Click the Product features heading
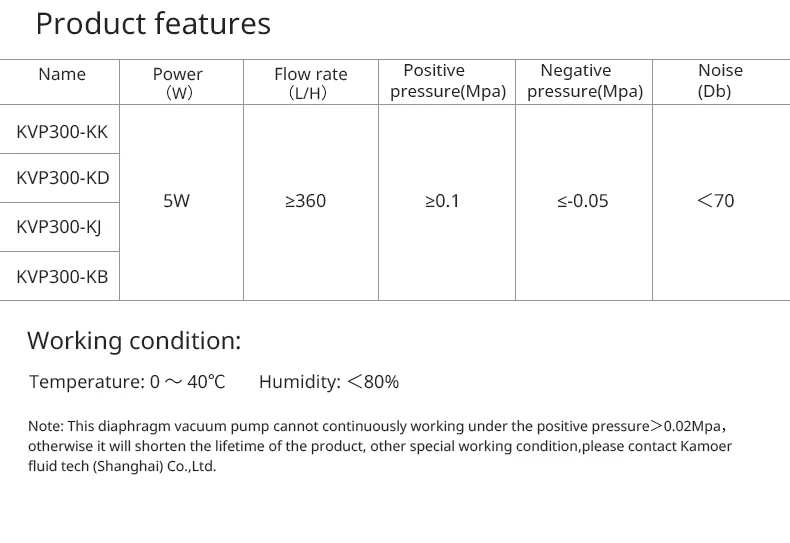 [153, 24]
